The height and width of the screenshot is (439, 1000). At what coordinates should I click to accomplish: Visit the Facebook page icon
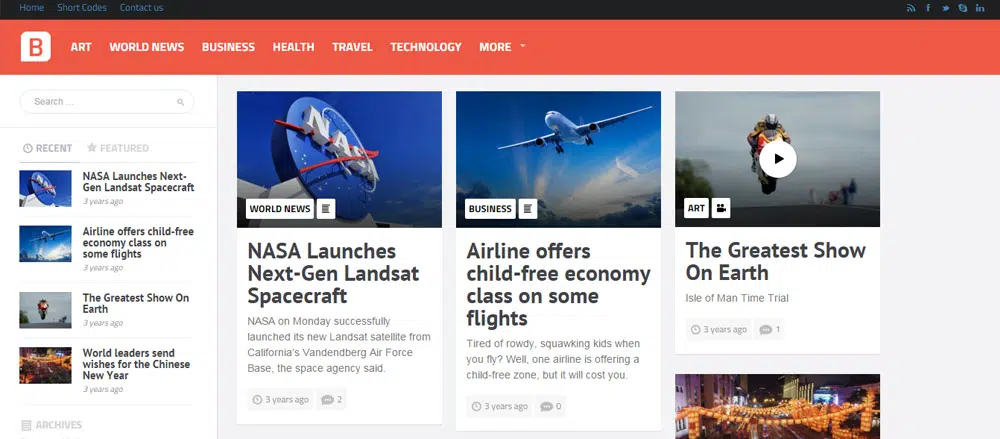928,8
